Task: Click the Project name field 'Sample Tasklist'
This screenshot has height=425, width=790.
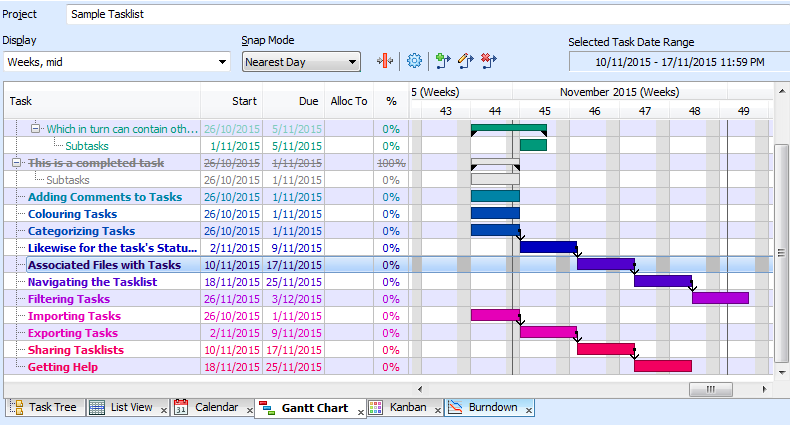Action: 428,14
